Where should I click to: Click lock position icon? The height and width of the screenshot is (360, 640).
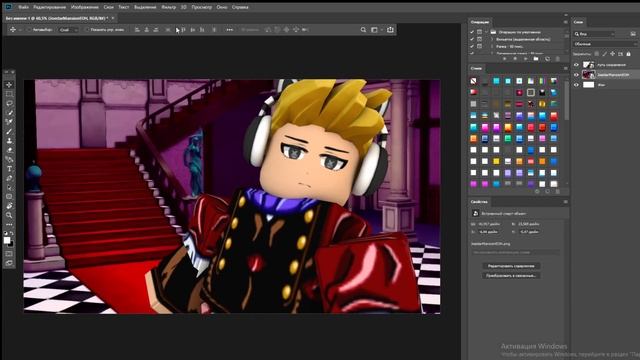pos(613,54)
